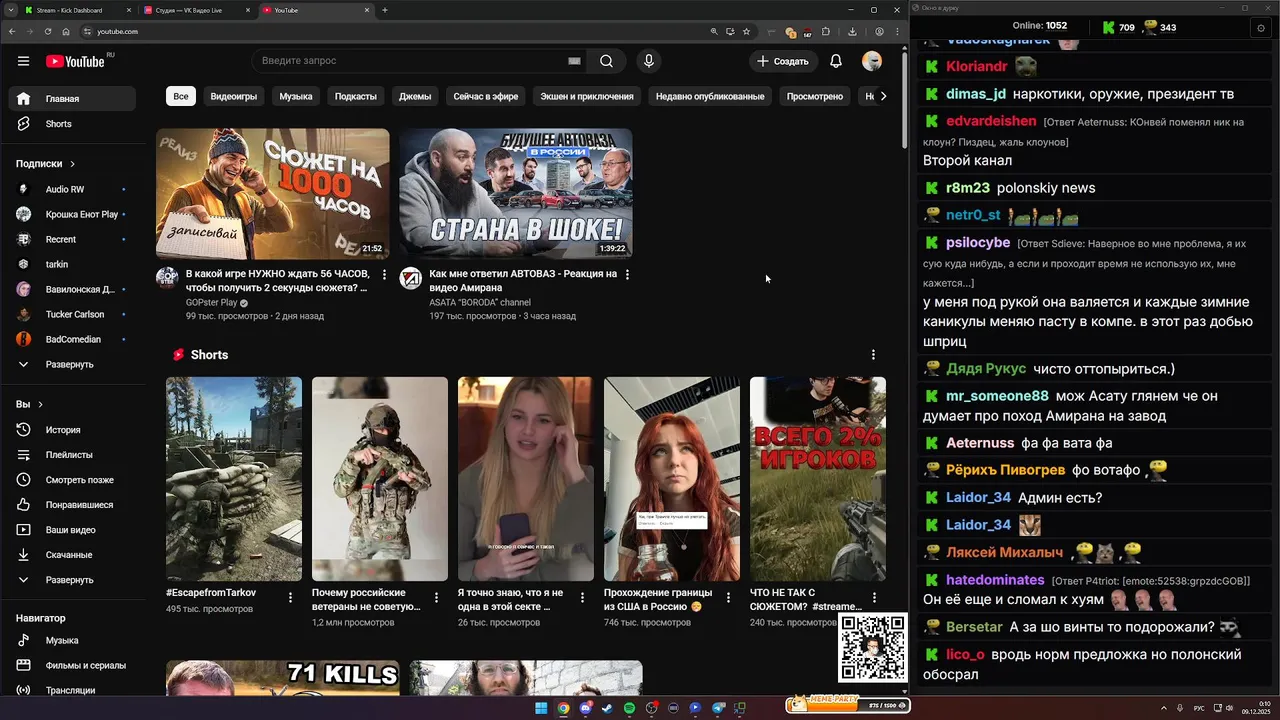Viewport: 1280px width, 720px height.
Task: Open Discord from the taskbar
Action: [x=585, y=708]
